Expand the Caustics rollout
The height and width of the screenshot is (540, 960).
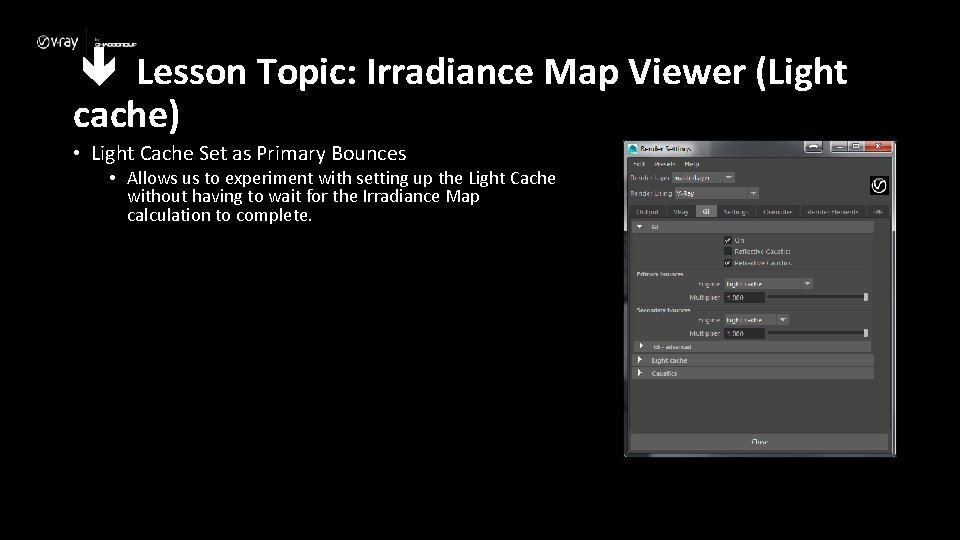click(x=752, y=373)
